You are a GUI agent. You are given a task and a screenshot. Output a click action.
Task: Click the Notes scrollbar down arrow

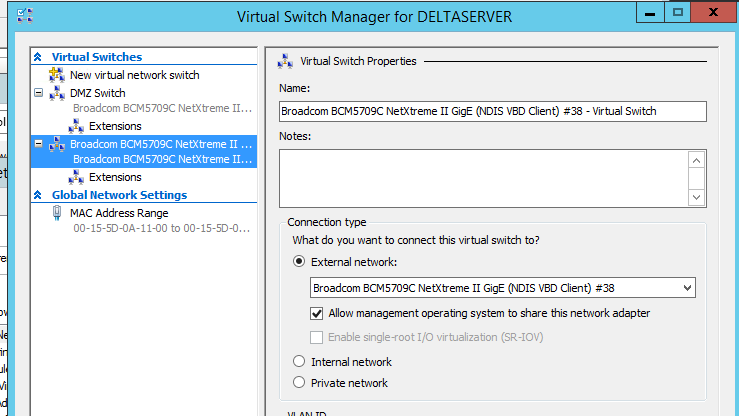point(697,197)
